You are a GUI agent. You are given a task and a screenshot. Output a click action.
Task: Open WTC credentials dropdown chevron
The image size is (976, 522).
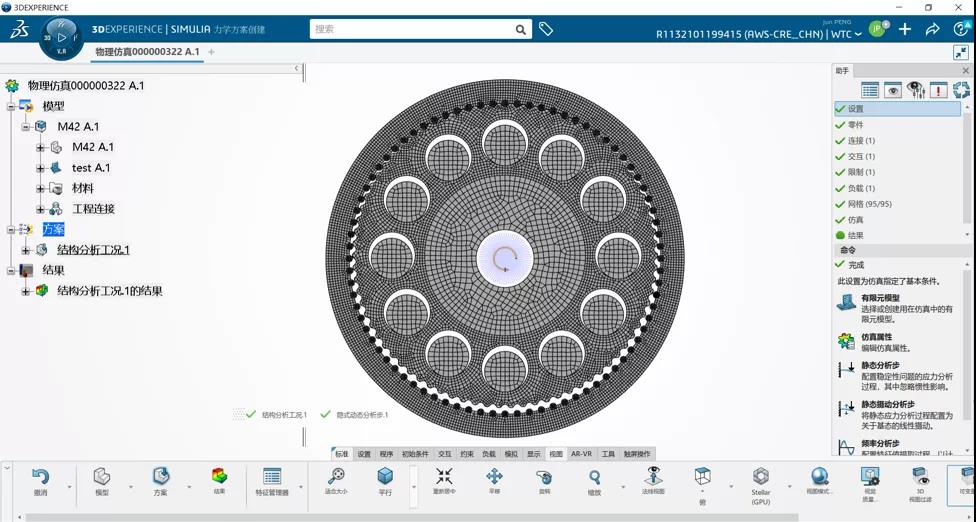tap(858, 34)
